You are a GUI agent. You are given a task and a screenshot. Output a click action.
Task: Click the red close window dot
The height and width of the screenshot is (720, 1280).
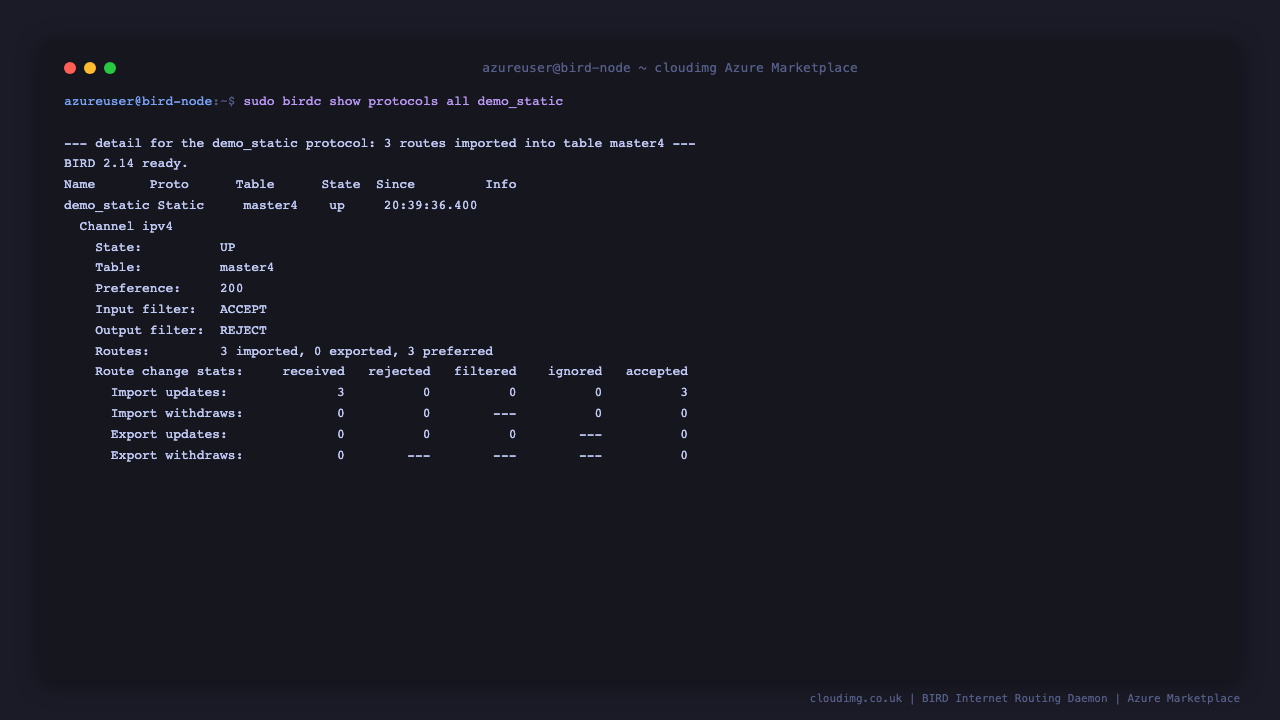point(70,68)
